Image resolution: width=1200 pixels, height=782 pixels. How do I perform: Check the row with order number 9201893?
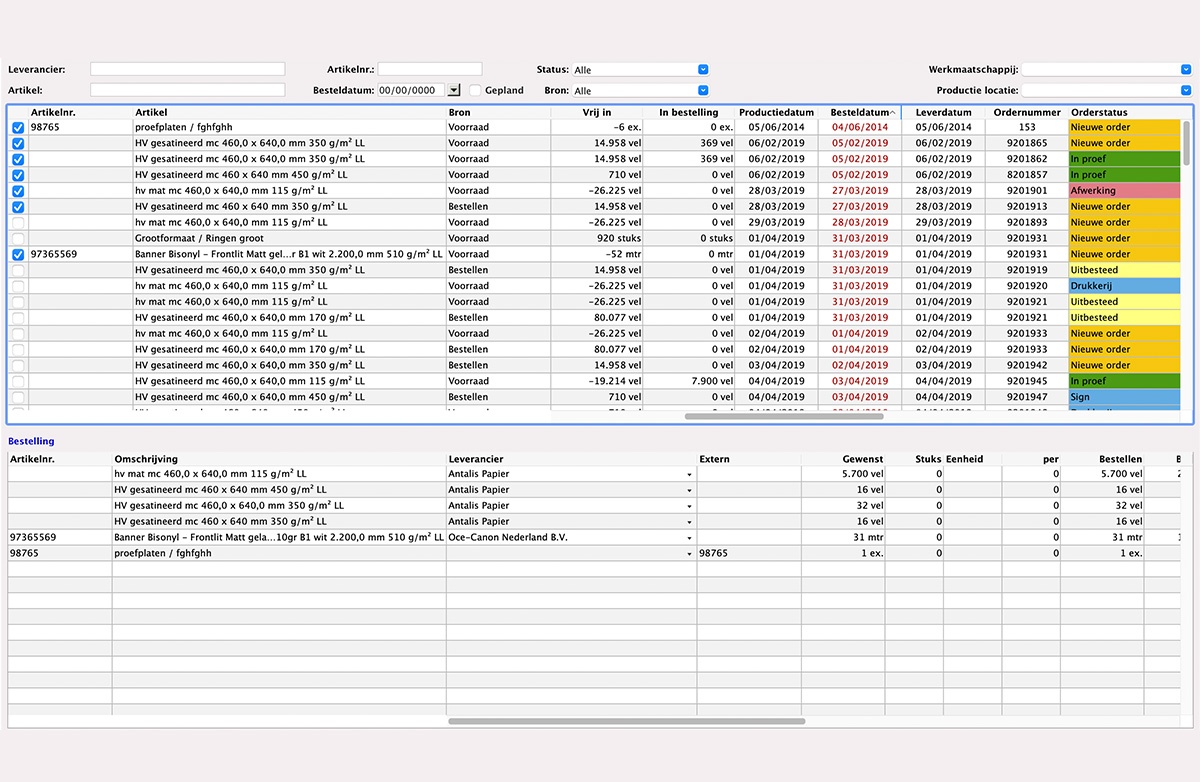tap(18, 223)
